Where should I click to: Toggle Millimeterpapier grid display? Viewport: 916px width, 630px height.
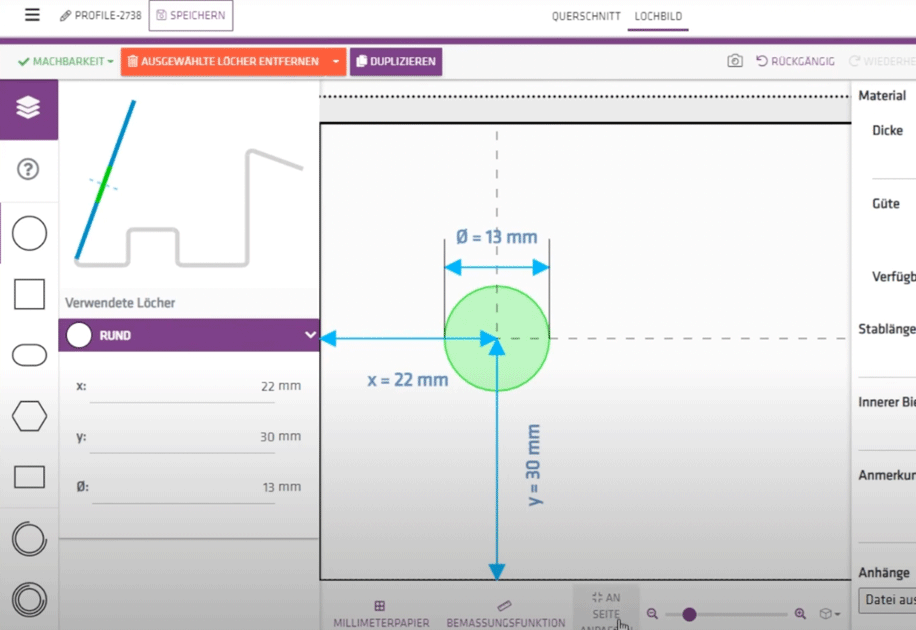click(380, 614)
